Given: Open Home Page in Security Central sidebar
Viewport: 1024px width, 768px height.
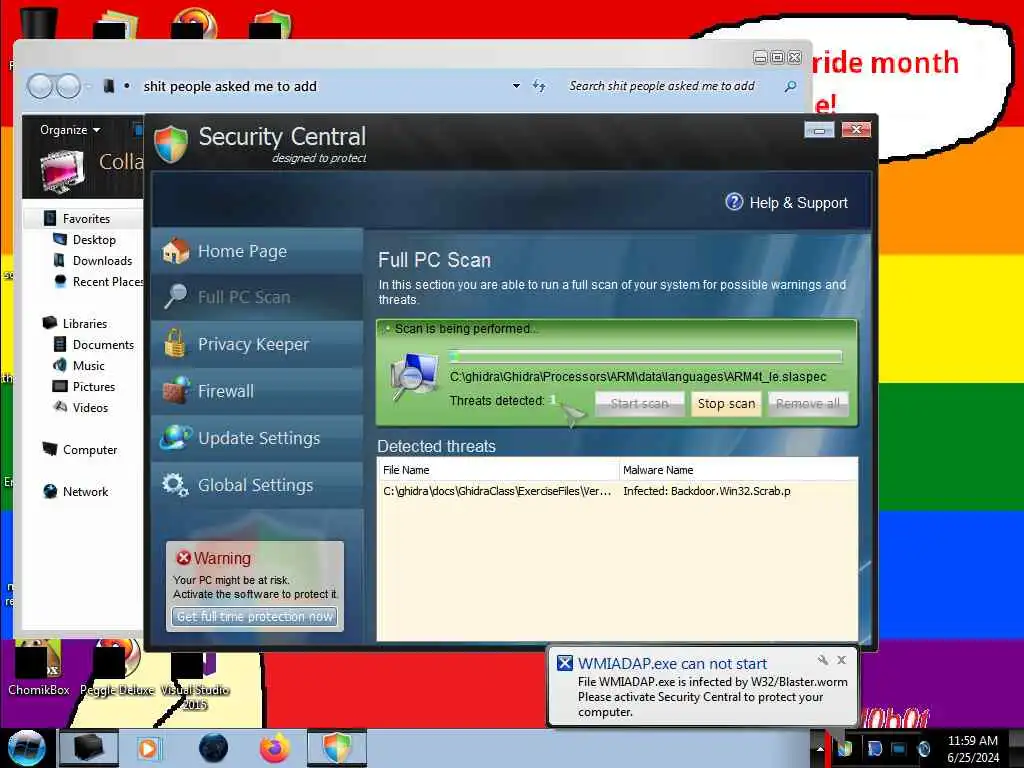Looking at the screenshot, I should pyautogui.click(x=257, y=251).
